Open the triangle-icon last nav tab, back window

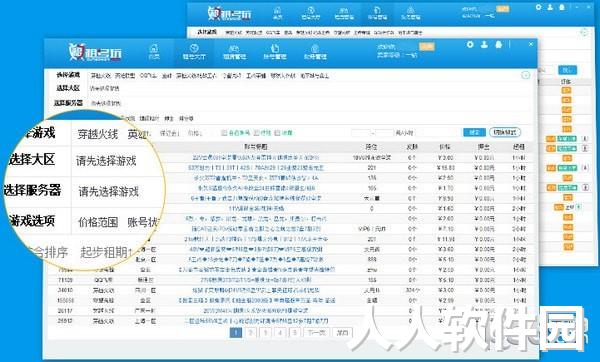[410, 13]
